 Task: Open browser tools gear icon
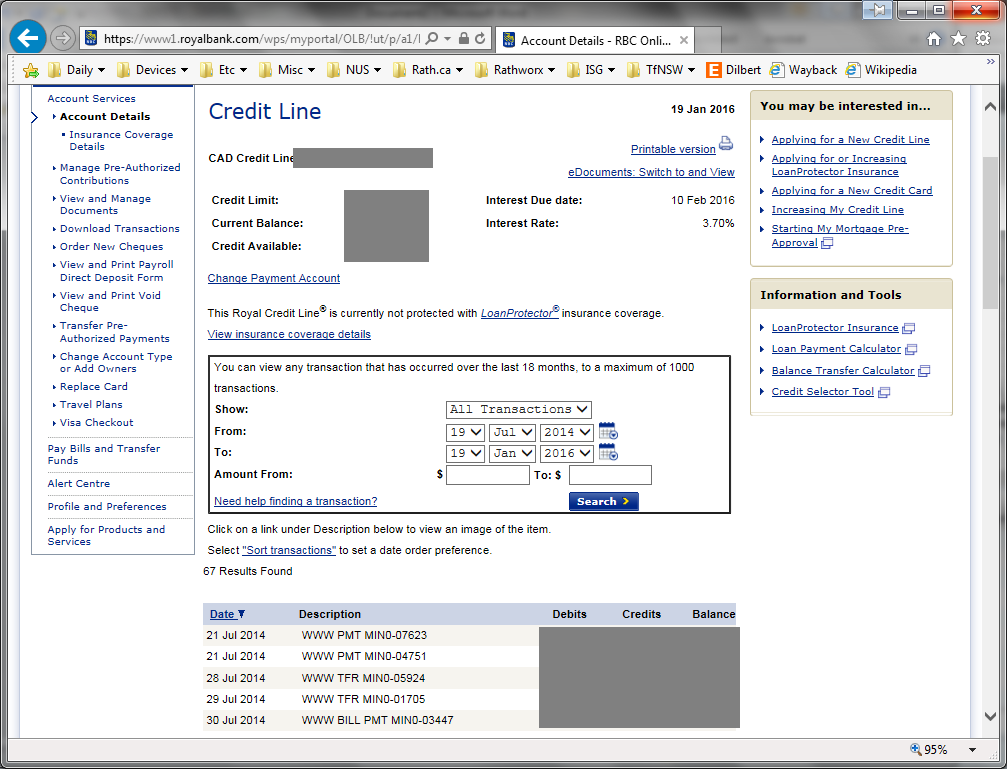coord(981,39)
